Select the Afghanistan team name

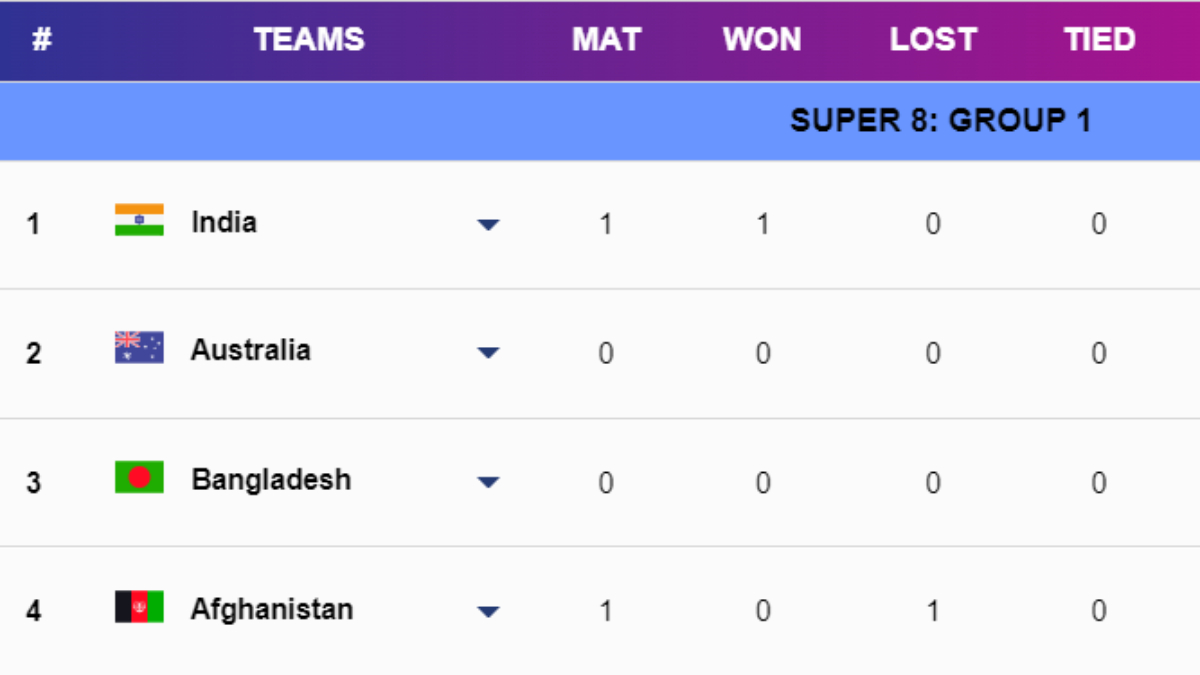[x=272, y=609]
